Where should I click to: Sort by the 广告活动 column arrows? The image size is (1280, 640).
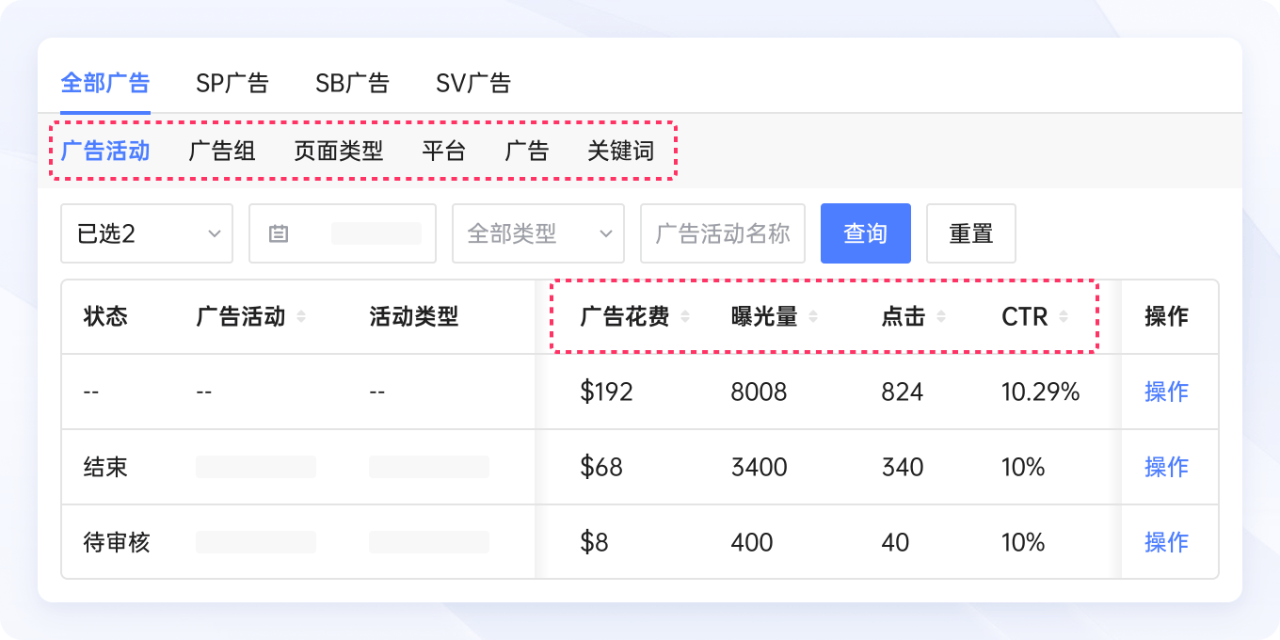301,317
